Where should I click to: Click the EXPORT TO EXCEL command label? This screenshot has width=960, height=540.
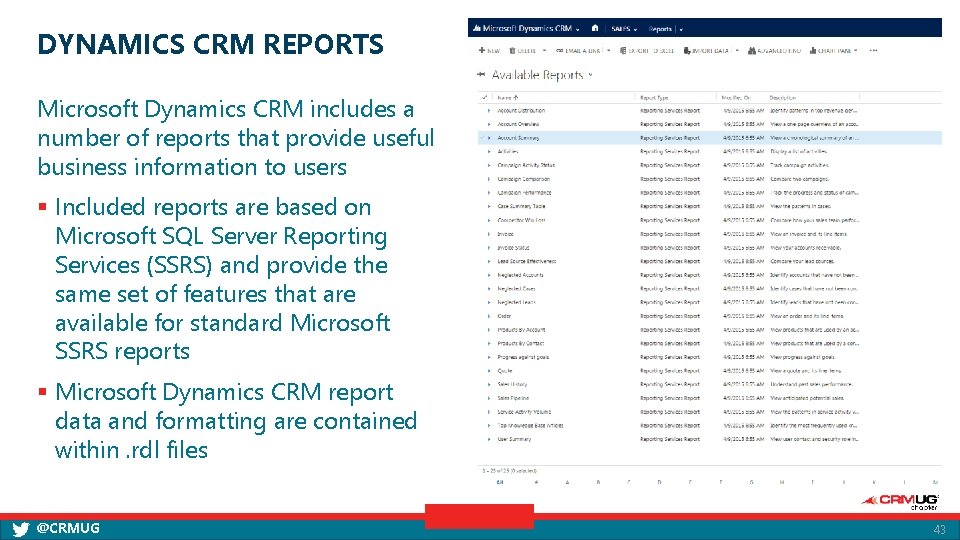coord(651,51)
